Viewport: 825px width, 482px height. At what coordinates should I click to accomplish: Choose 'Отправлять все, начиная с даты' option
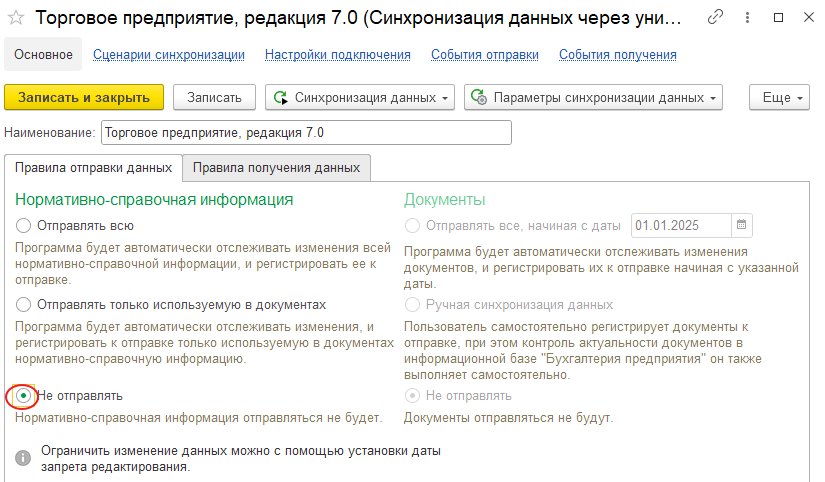click(412, 226)
